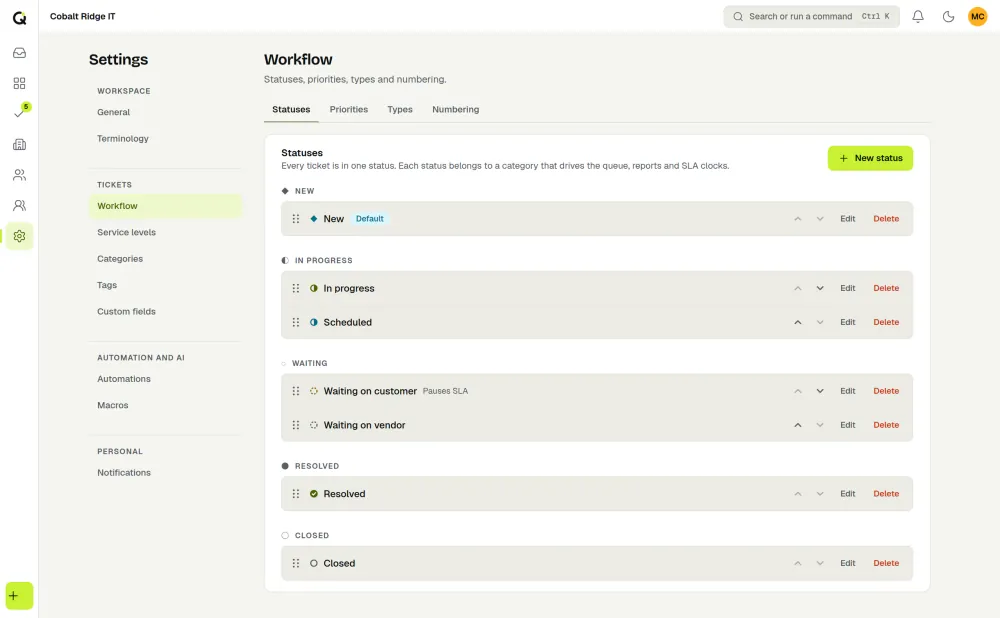Move In progress status up

(x=798, y=288)
